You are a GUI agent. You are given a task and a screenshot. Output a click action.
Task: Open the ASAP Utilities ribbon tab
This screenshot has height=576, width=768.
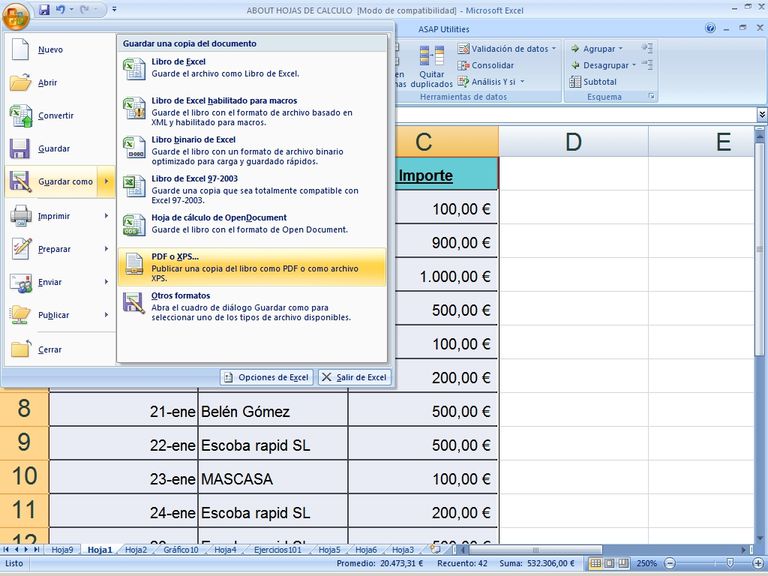[443, 29]
